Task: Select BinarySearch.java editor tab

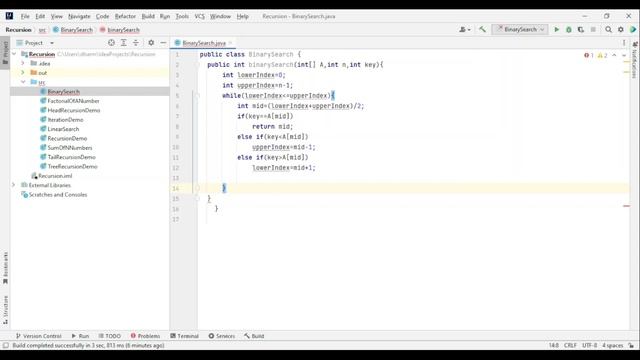Action: click(204, 43)
